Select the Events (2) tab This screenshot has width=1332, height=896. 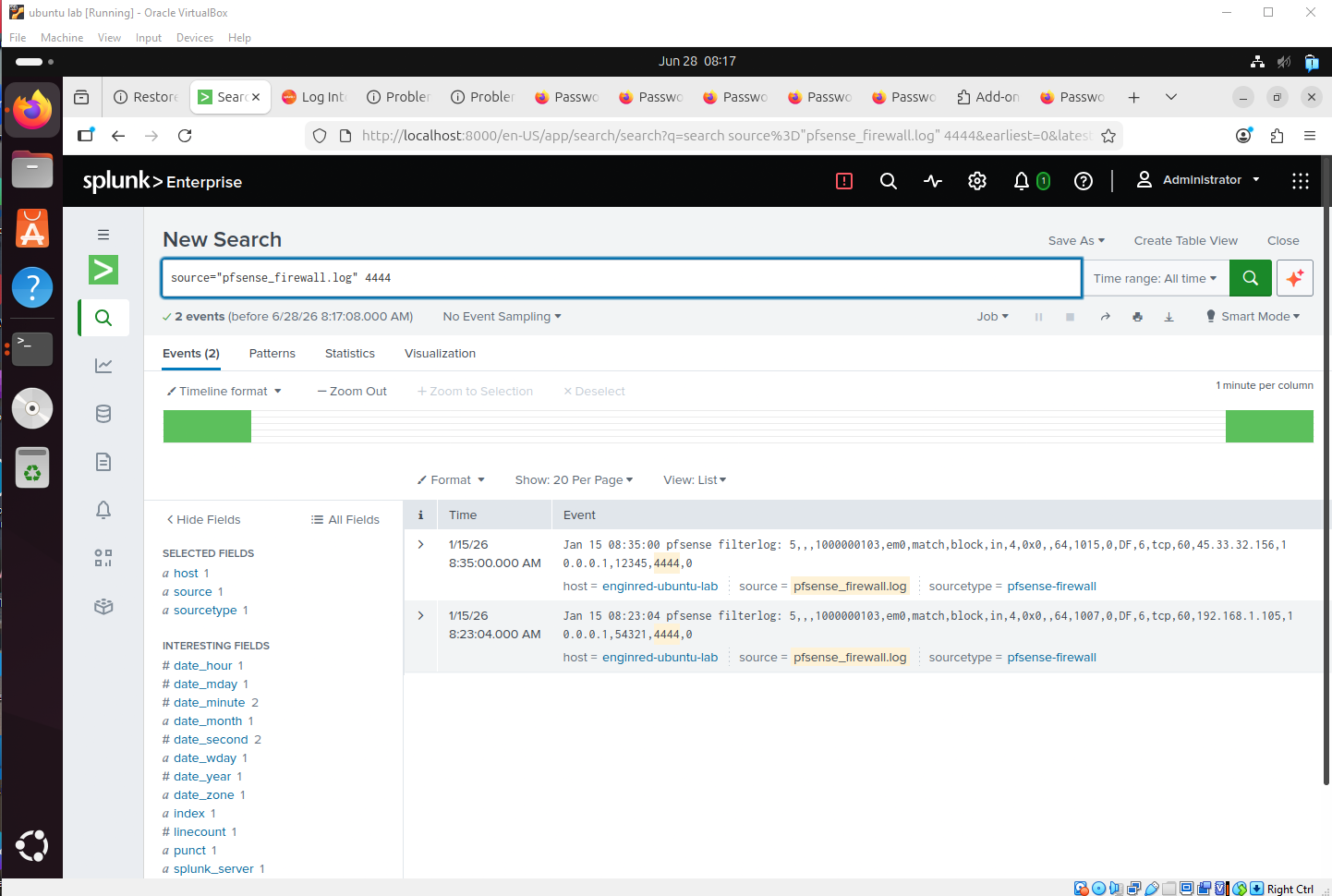191,353
